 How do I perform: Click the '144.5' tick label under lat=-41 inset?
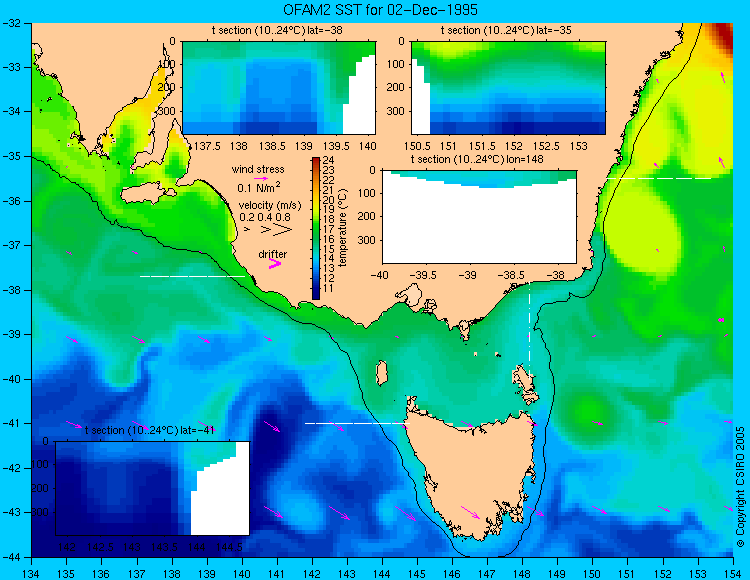pos(229,547)
